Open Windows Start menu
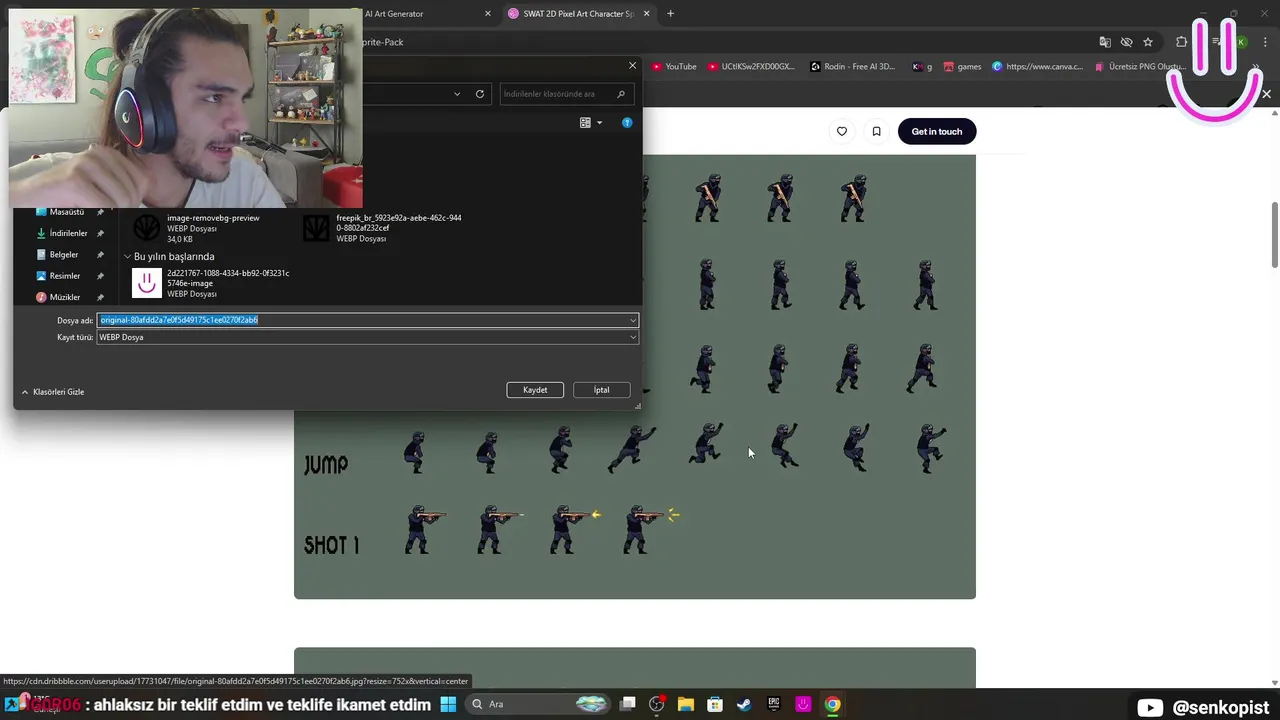Viewport: 1280px width, 720px height. [448, 704]
